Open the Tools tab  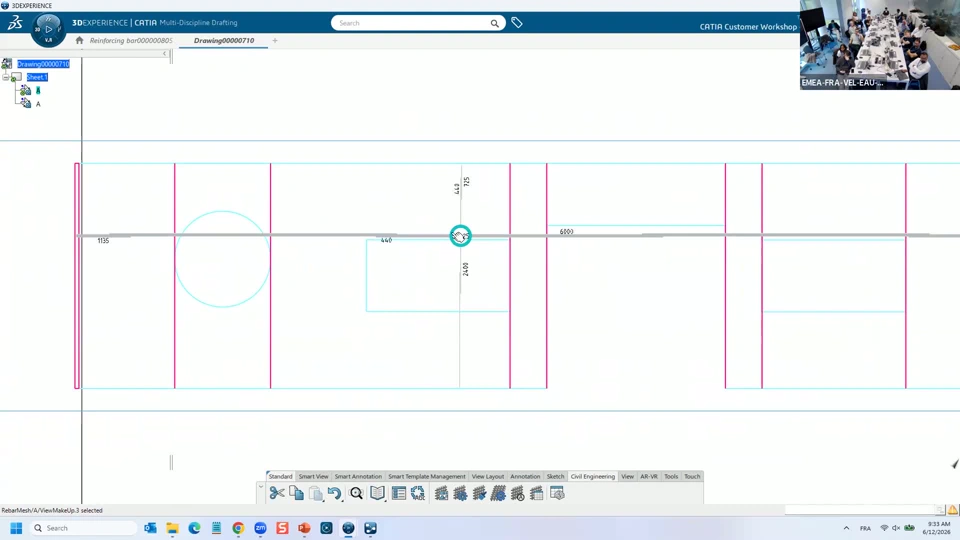pyautogui.click(x=671, y=476)
